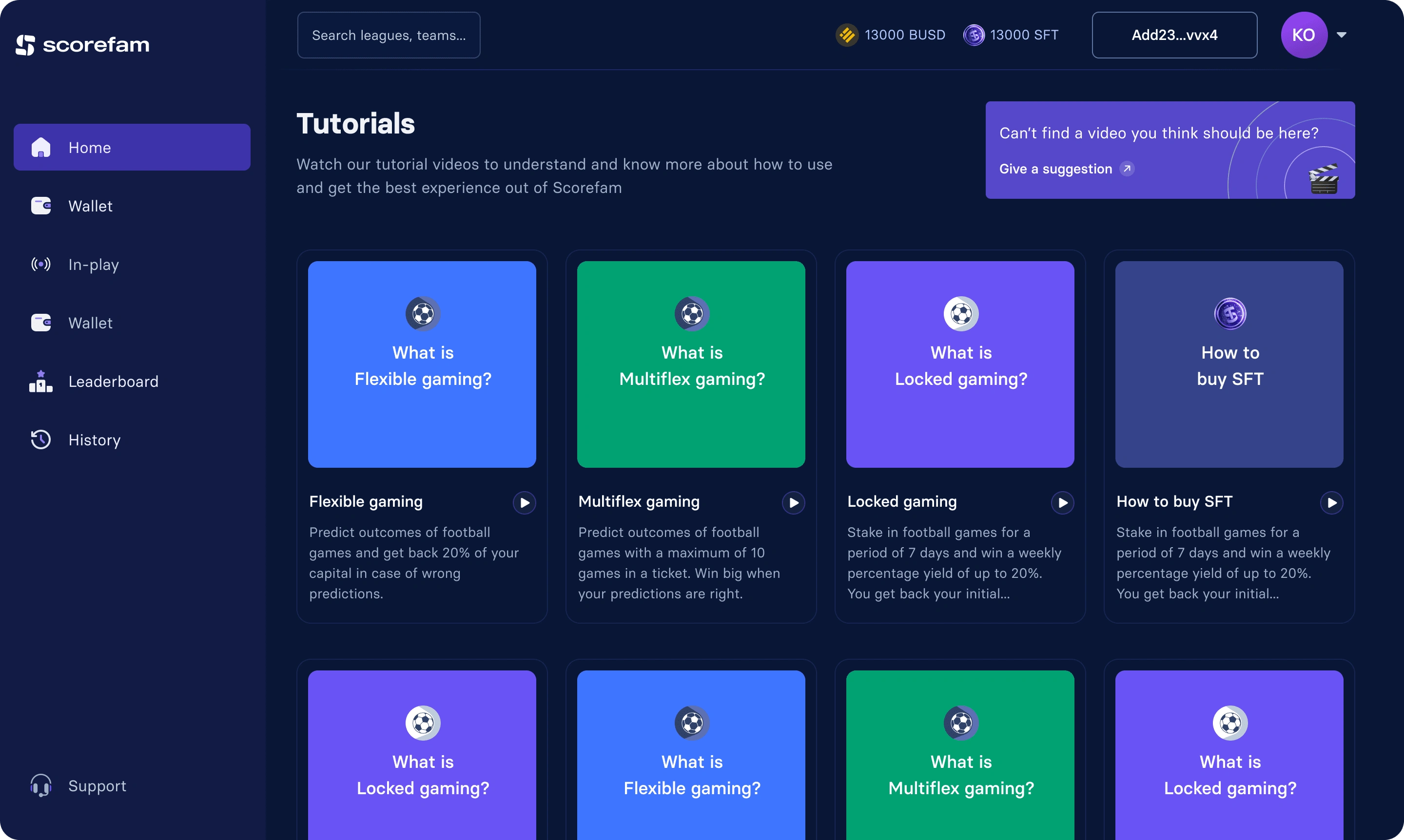Open the How to buy SFT thumbnail
The width and height of the screenshot is (1404, 840).
[1229, 364]
